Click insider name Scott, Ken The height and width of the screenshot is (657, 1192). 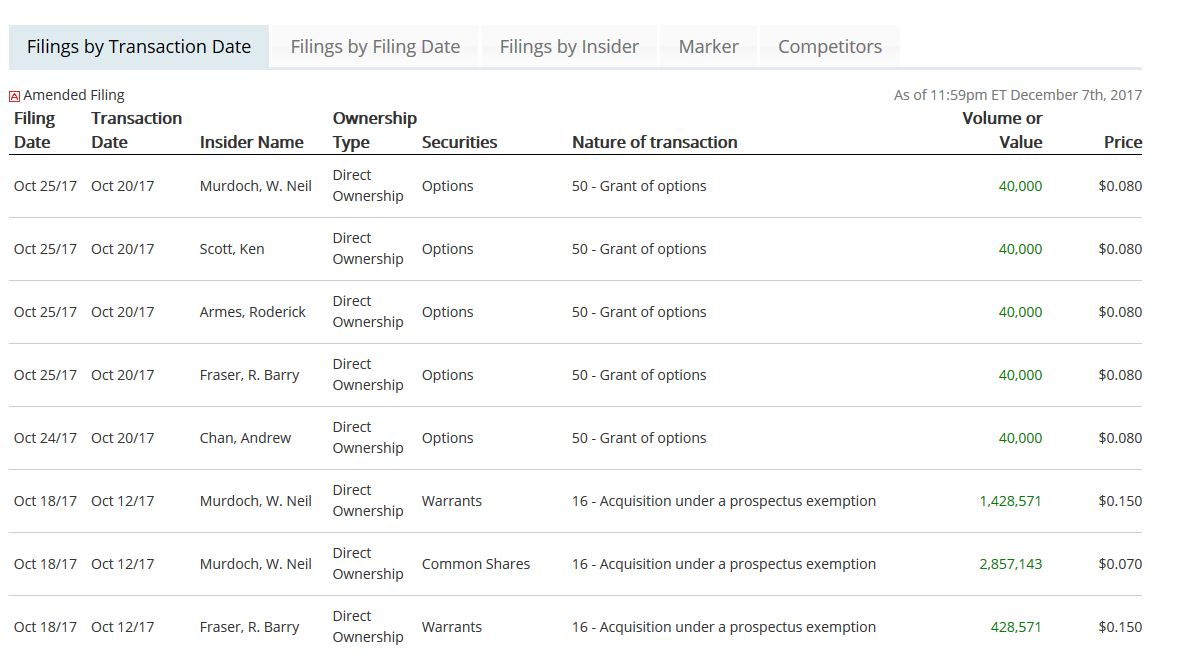[232, 249]
